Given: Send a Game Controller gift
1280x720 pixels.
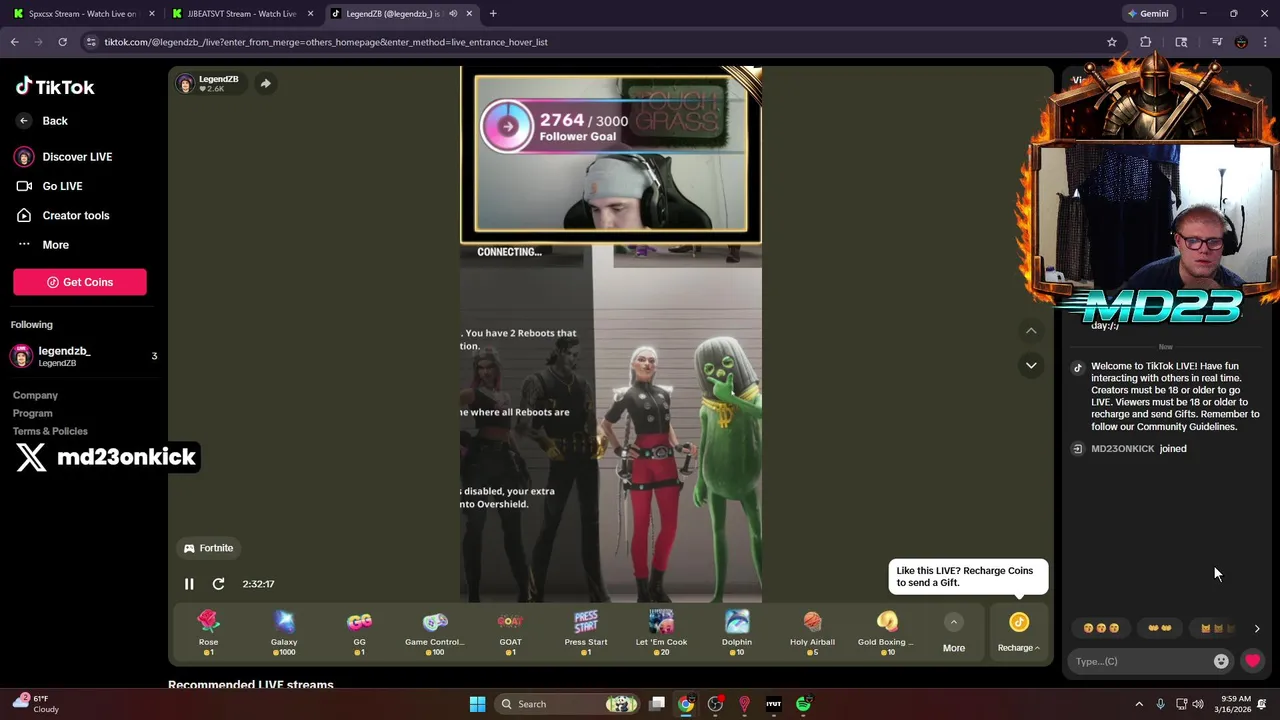Looking at the screenshot, I should tap(435, 633).
